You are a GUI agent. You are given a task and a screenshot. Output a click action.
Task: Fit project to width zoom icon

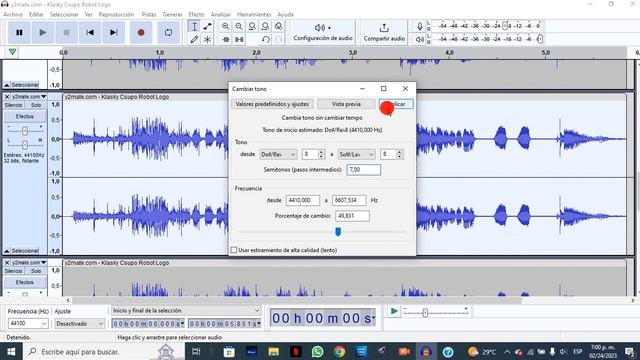[265, 27]
